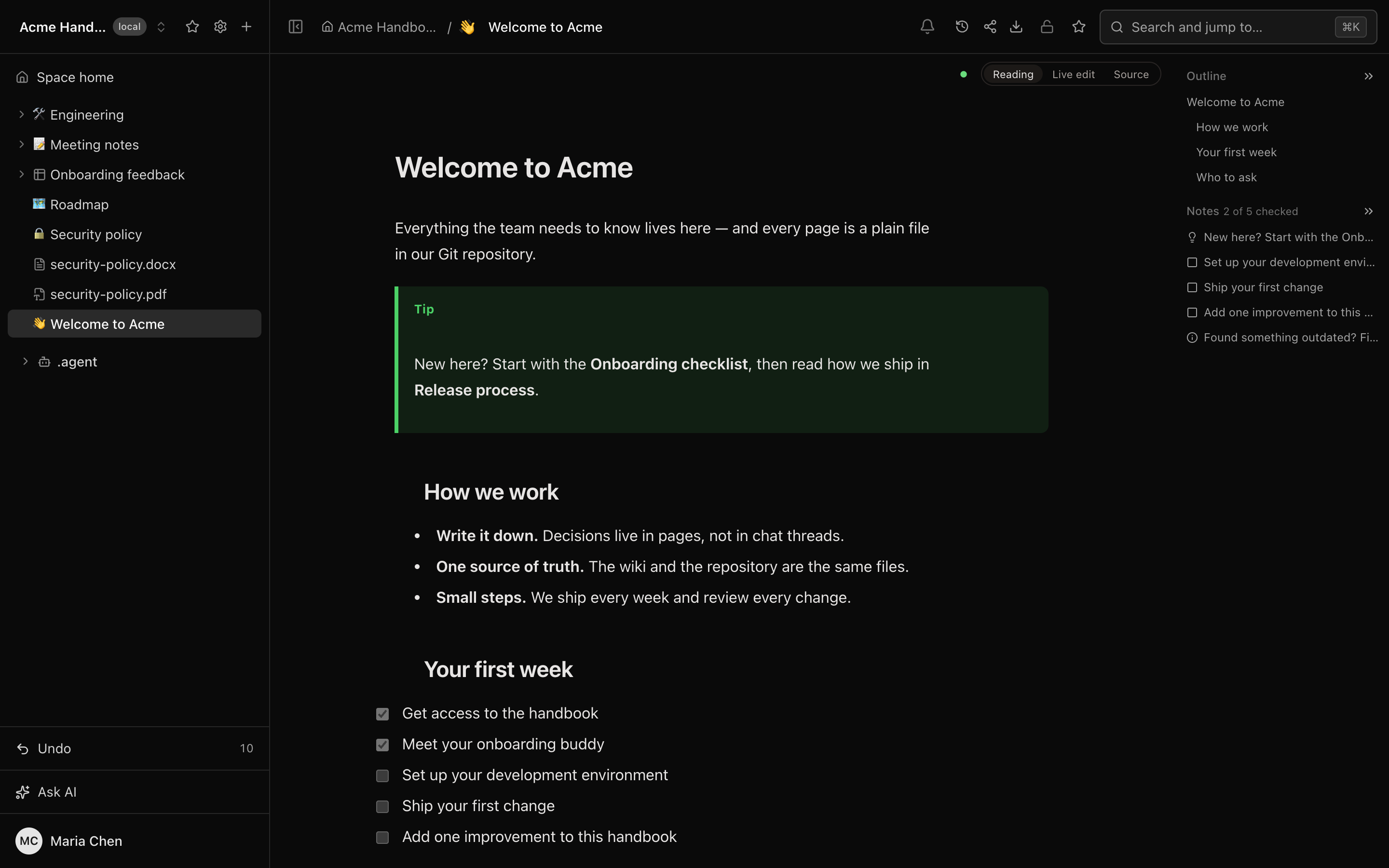The image size is (1389, 868).
Task: Expand the Meeting notes tree item
Action: (21, 144)
